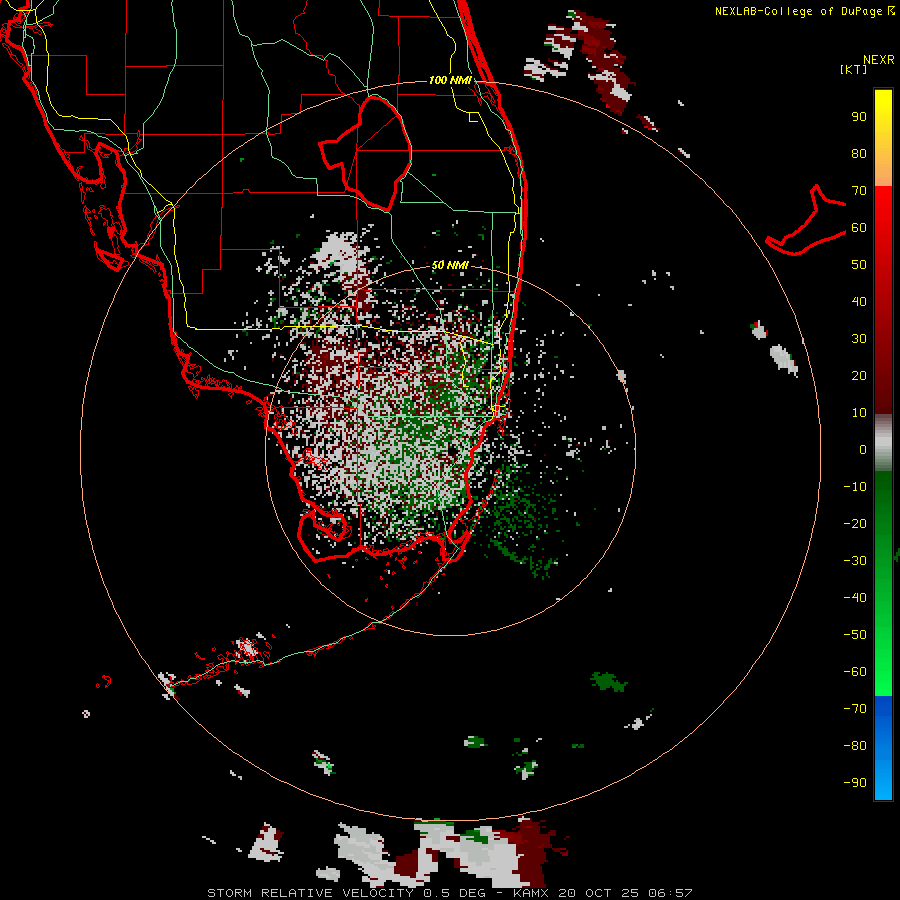900x900 pixels.
Task: Select the -50 value on the velocity scale
Action: pyautogui.click(x=855, y=635)
